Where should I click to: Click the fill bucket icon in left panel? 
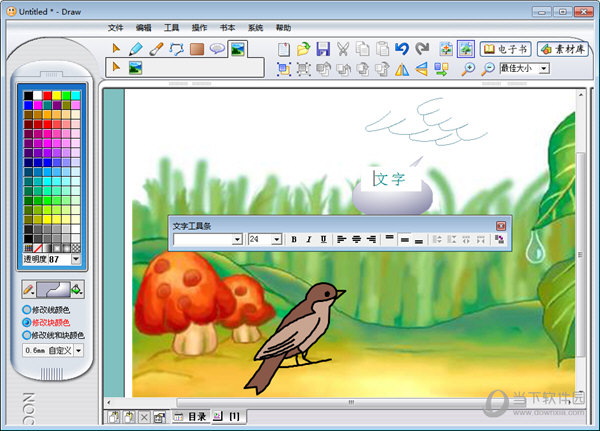(77, 289)
